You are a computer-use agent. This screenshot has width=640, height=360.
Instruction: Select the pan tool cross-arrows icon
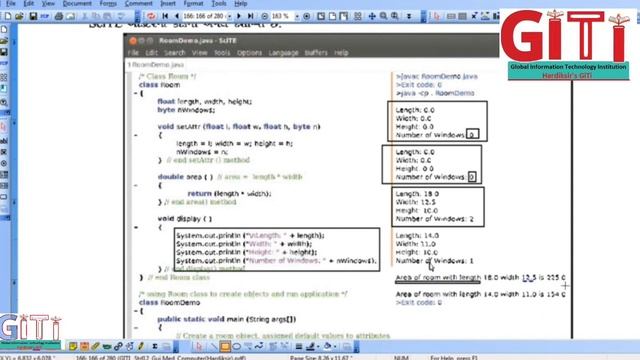coord(372,16)
